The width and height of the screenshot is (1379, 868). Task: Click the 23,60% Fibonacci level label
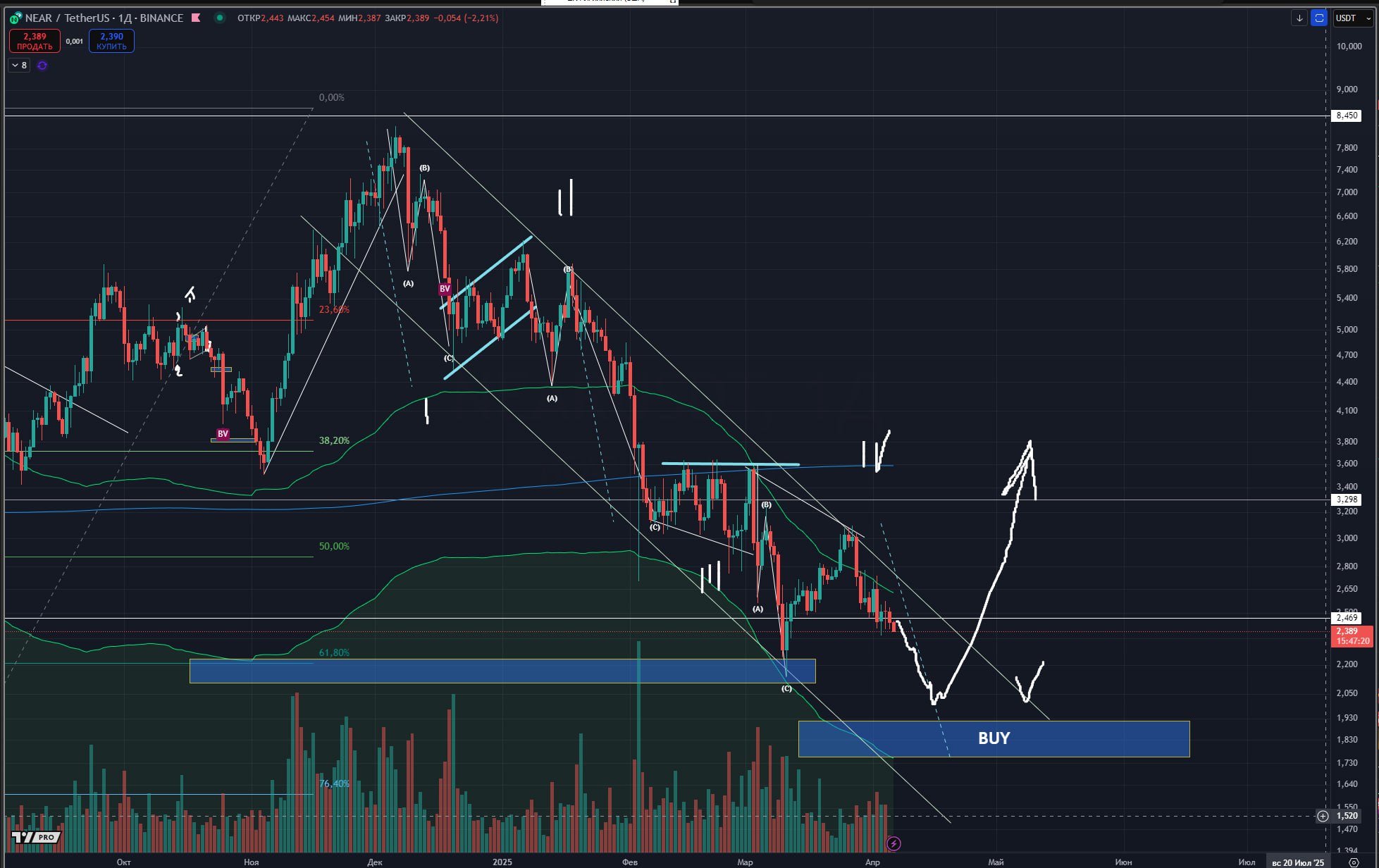pyautogui.click(x=334, y=309)
